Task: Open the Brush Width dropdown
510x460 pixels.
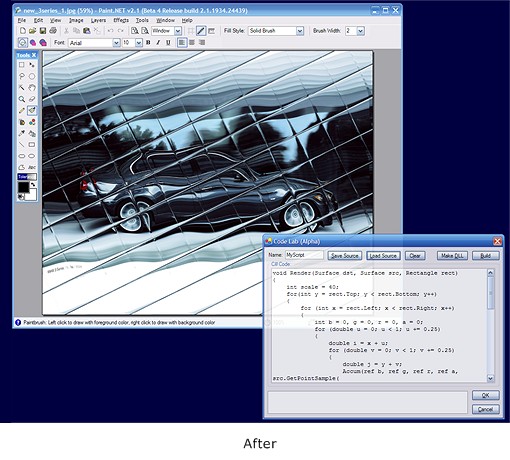Action: 360,31
